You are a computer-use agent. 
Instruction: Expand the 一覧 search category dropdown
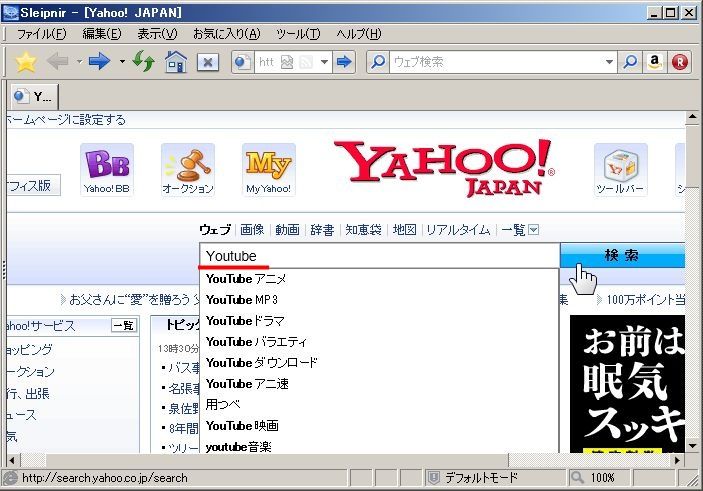click(534, 230)
